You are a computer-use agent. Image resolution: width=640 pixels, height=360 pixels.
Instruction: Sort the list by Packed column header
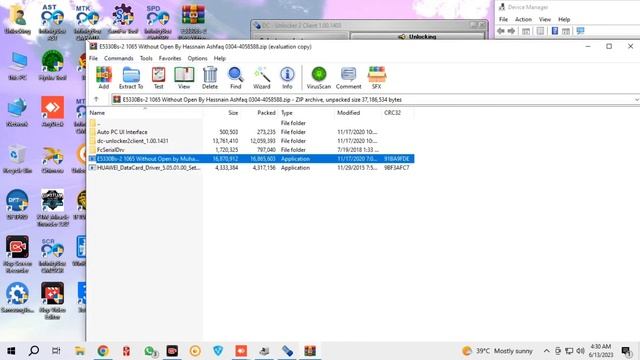point(267,113)
